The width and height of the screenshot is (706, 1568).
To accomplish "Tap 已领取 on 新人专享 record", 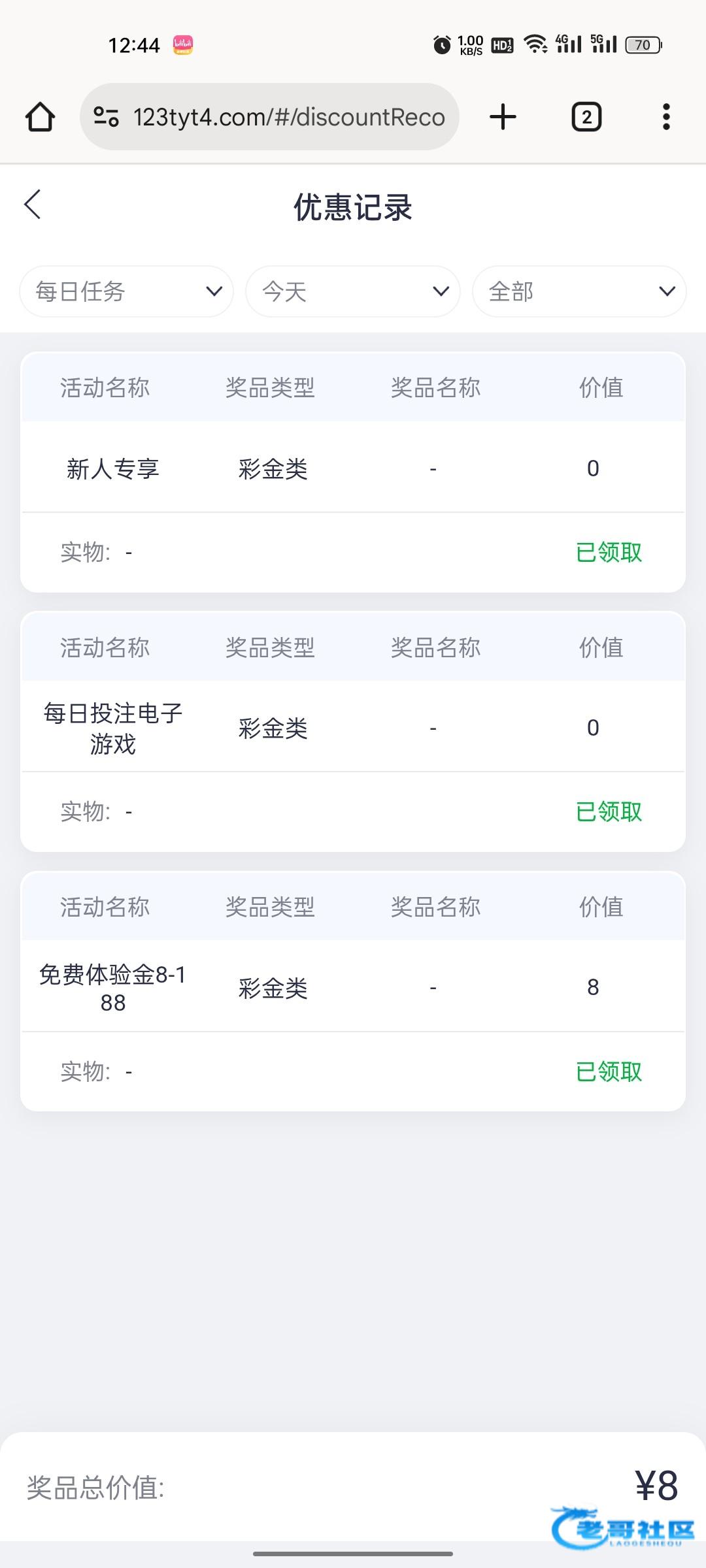I will [x=609, y=553].
